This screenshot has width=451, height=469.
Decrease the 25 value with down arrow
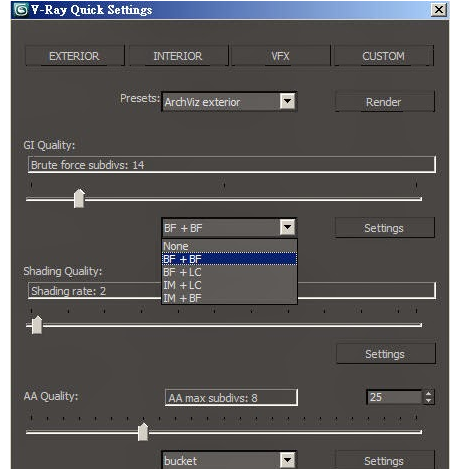(x=429, y=401)
